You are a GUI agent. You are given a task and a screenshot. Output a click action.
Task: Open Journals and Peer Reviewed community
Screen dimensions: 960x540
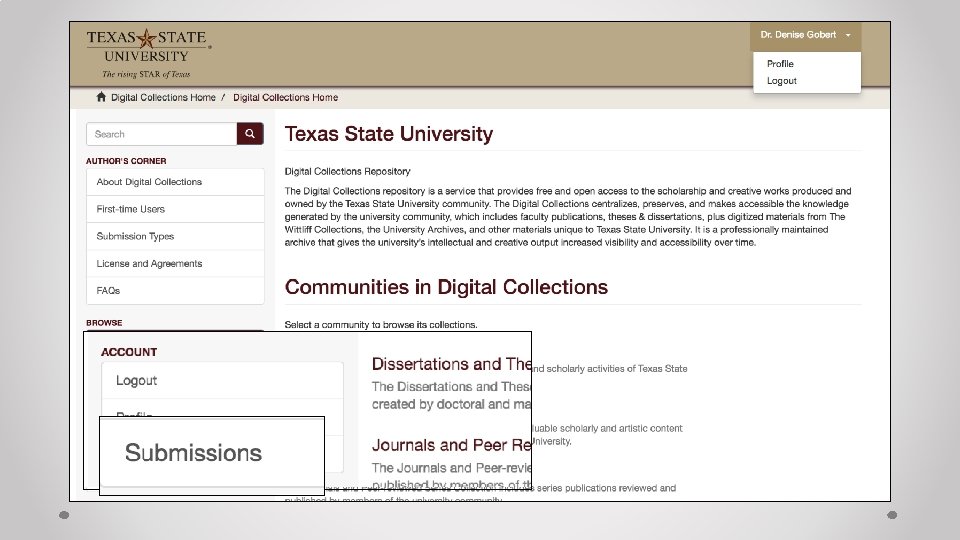click(451, 445)
